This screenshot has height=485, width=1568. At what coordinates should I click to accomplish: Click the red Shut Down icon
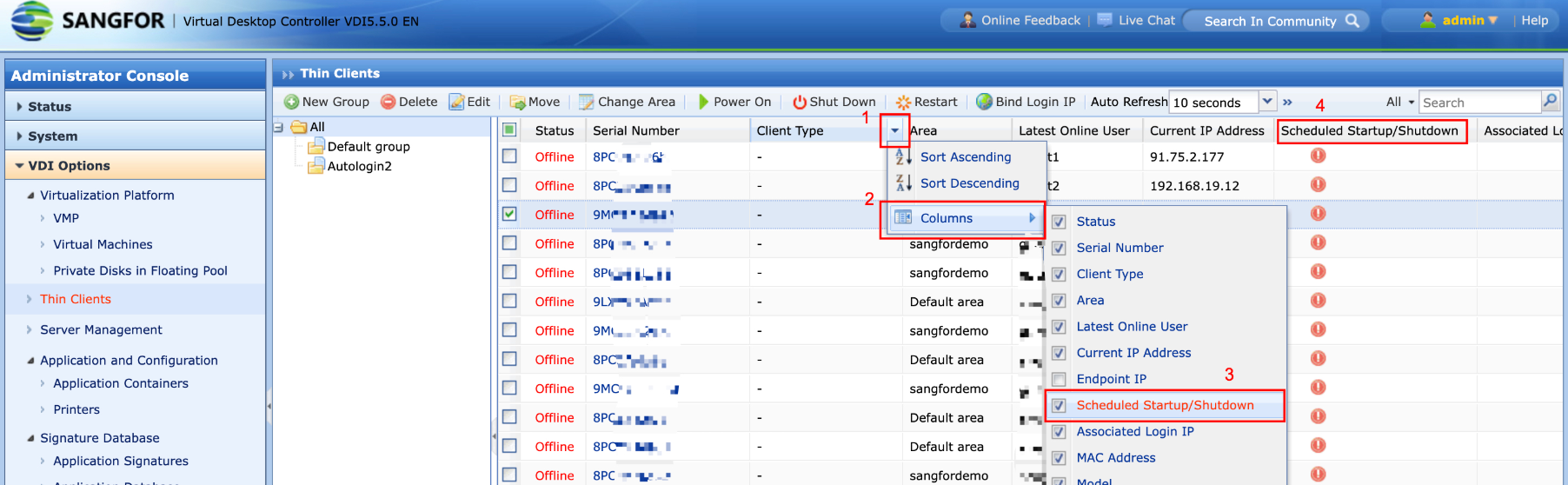click(799, 102)
